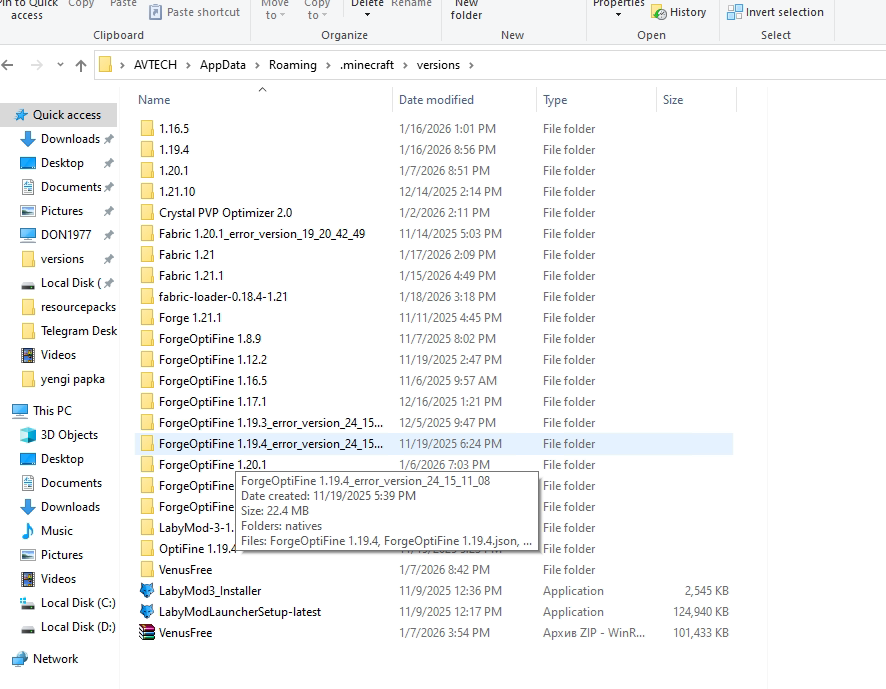Click the Up directory arrow icon
The width and height of the screenshot is (886, 689).
coord(81,66)
